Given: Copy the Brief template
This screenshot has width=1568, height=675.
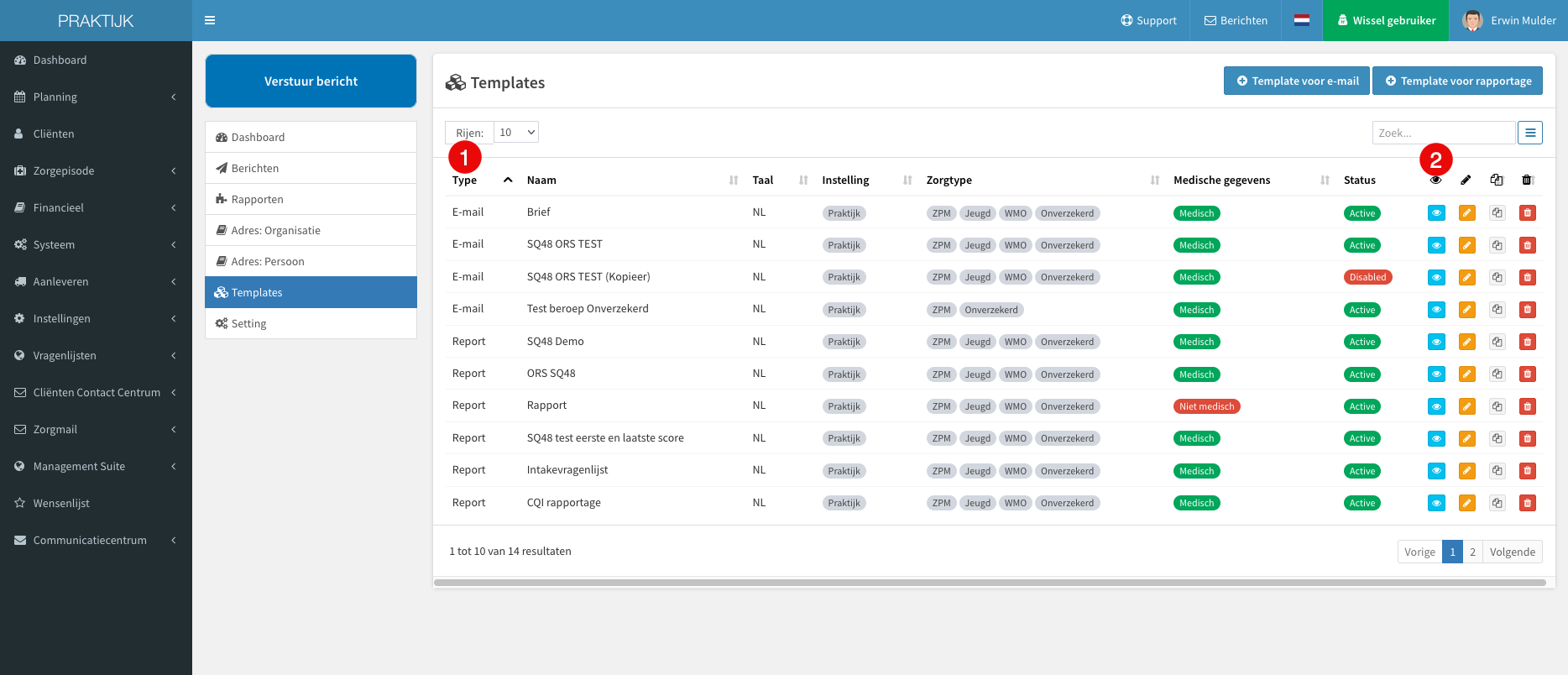Looking at the screenshot, I should point(1497,213).
